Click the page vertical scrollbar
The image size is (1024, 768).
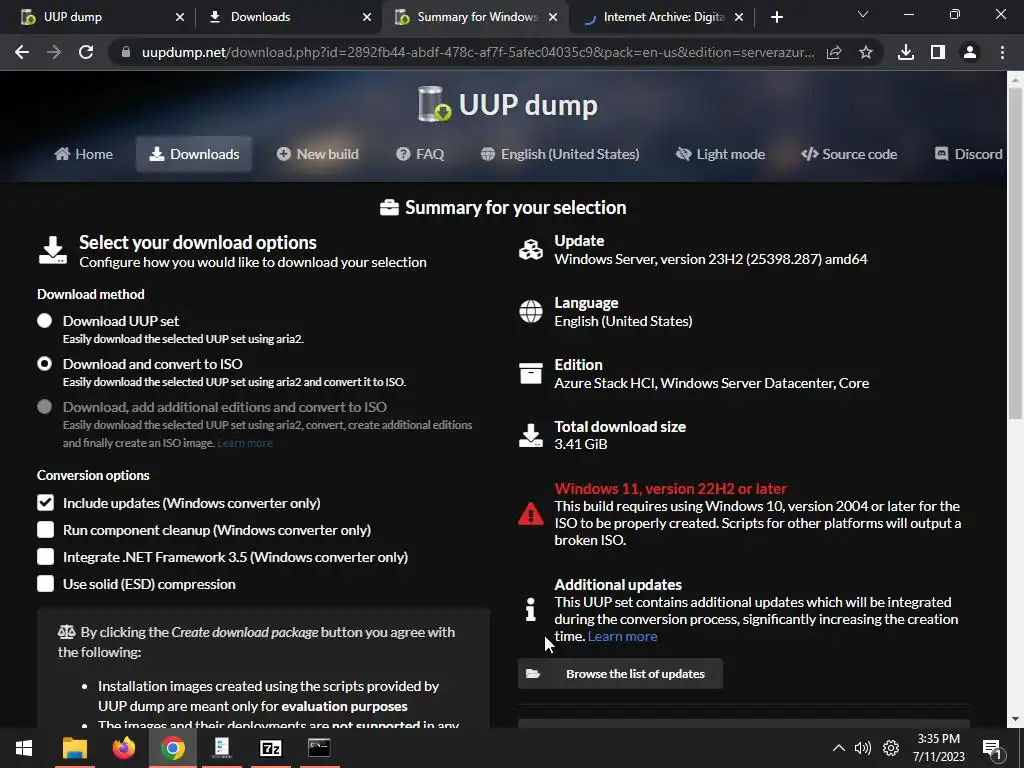(1016, 255)
